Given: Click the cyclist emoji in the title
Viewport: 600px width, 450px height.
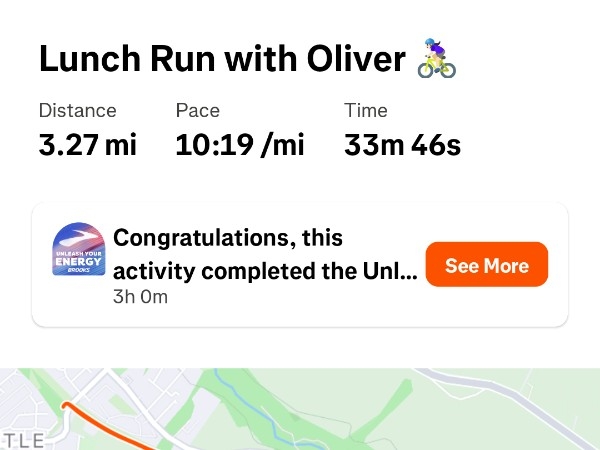Looking at the screenshot, I should 437,59.
